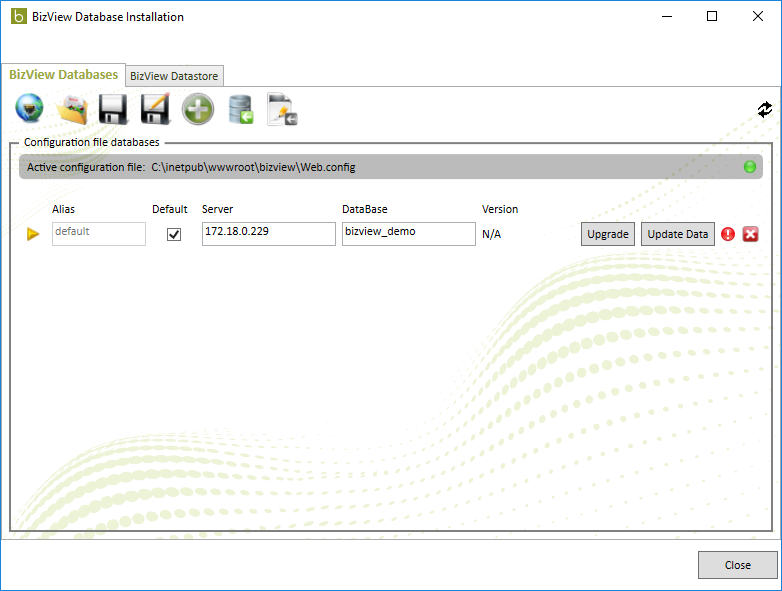The height and width of the screenshot is (591, 782).
Task: Click the yellow row selector arrow
Action: pos(33,234)
